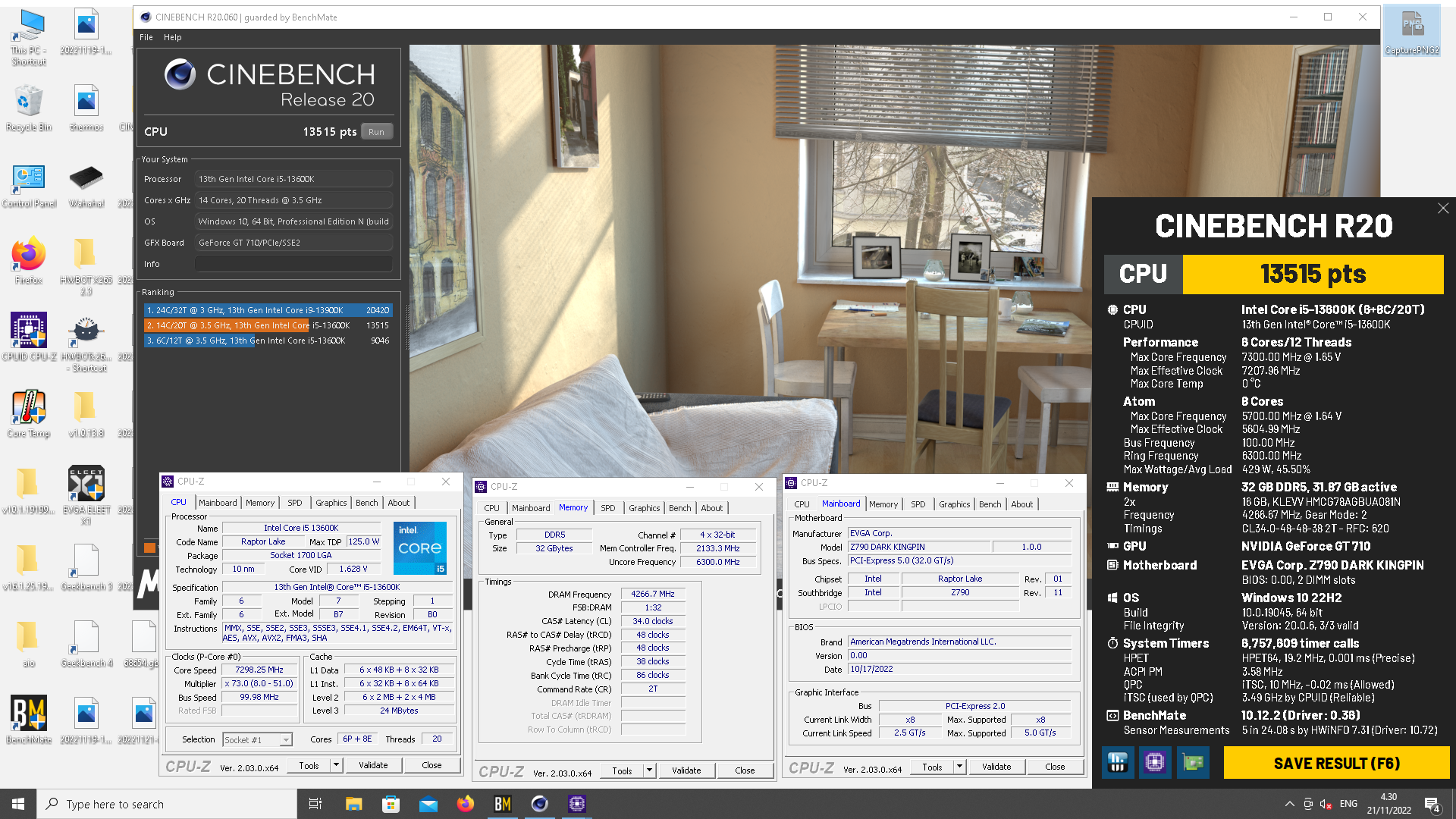The width and height of the screenshot is (1456, 819).
Task: Open SPD tab in middle CPU-Z window
Action: click(x=608, y=508)
